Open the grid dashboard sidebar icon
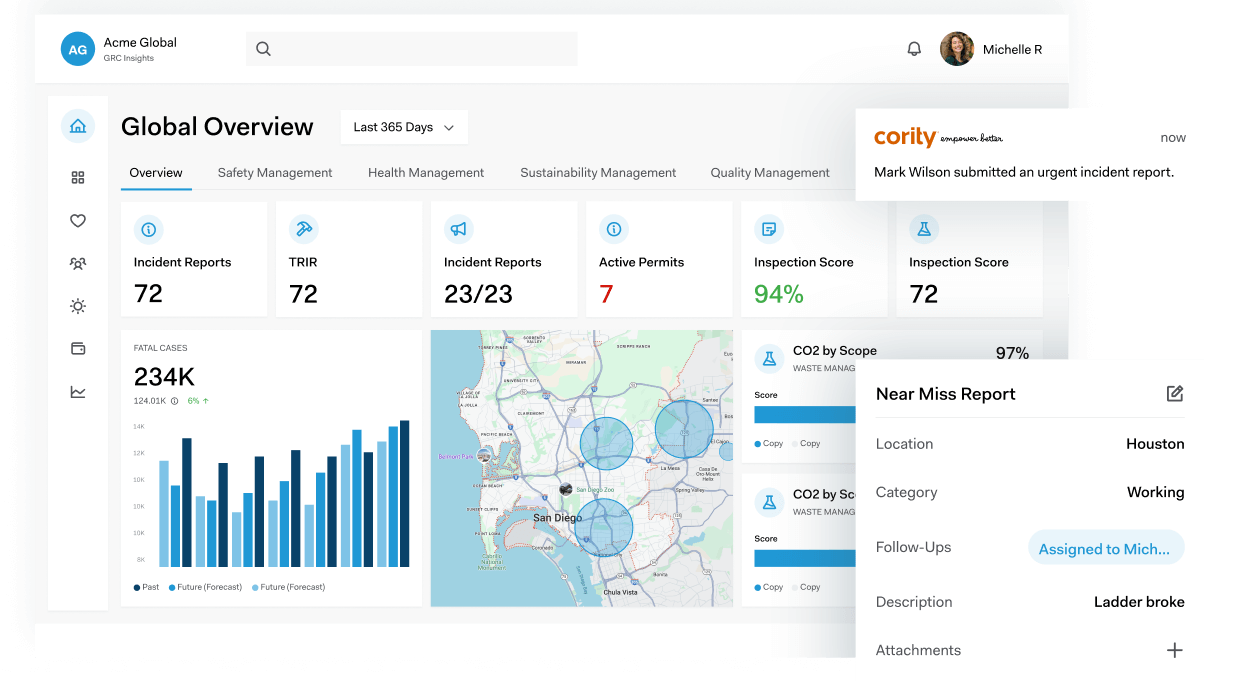 (78, 178)
